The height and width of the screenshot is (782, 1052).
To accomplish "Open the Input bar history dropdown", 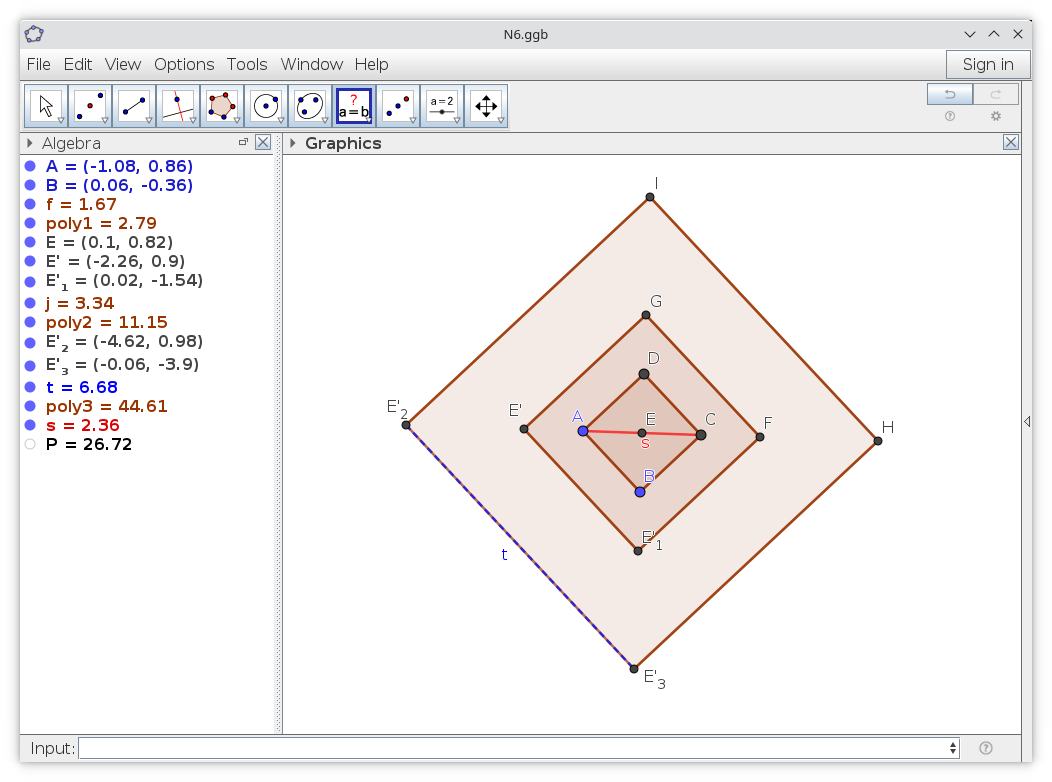I will [x=953, y=748].
